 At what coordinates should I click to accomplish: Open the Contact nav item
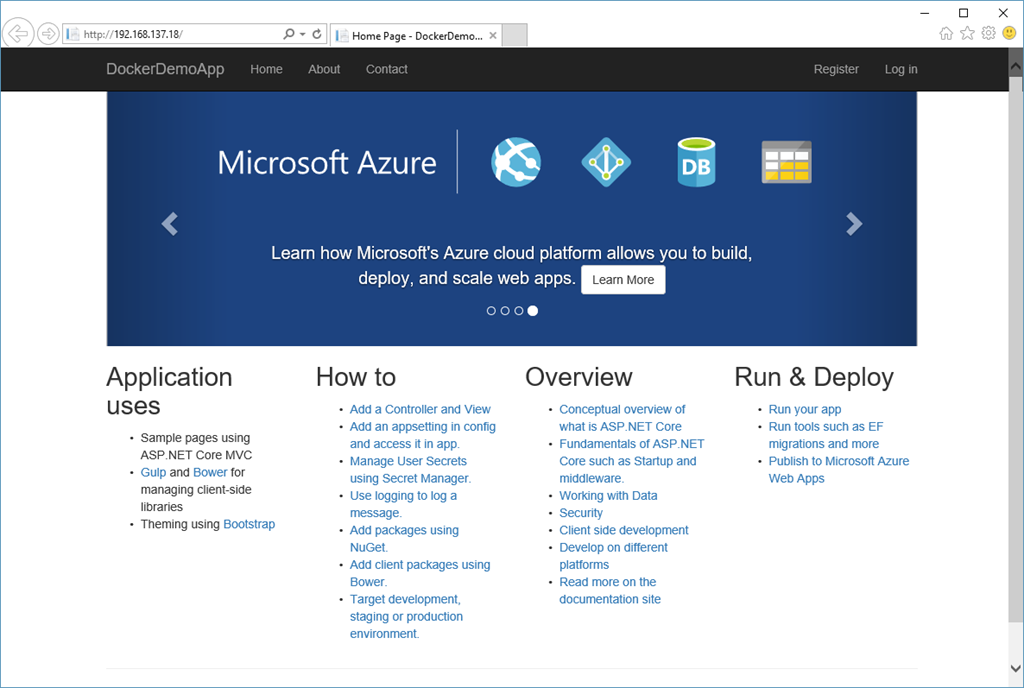coord(387,69)
